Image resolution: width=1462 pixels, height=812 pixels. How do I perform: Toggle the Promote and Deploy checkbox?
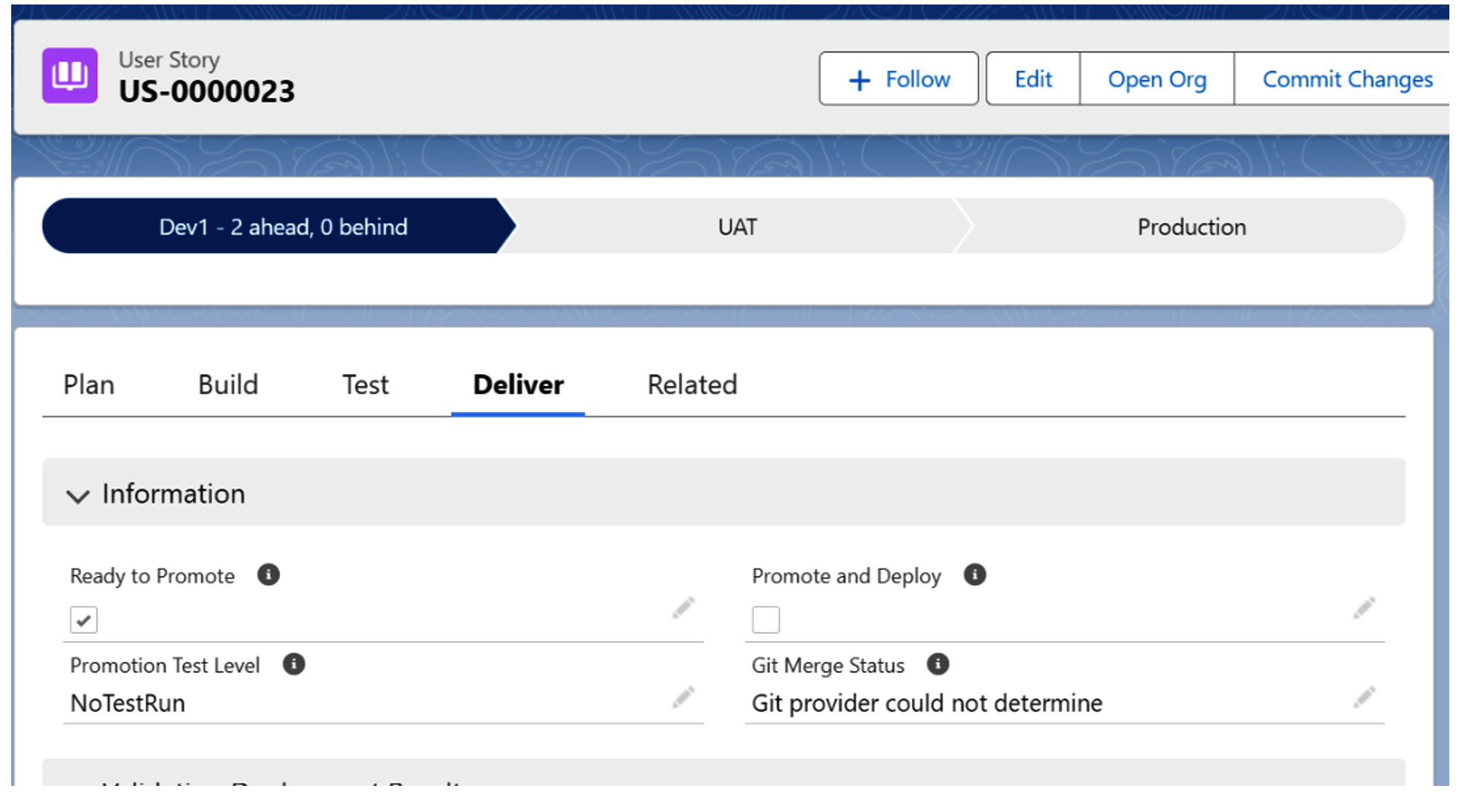[766, 620]
